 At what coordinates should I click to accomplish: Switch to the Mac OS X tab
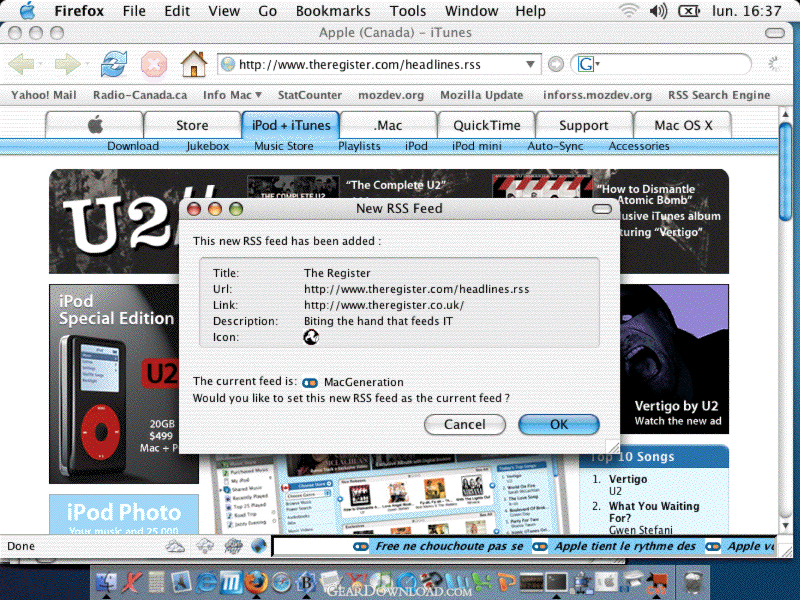[x=683, y=125]
